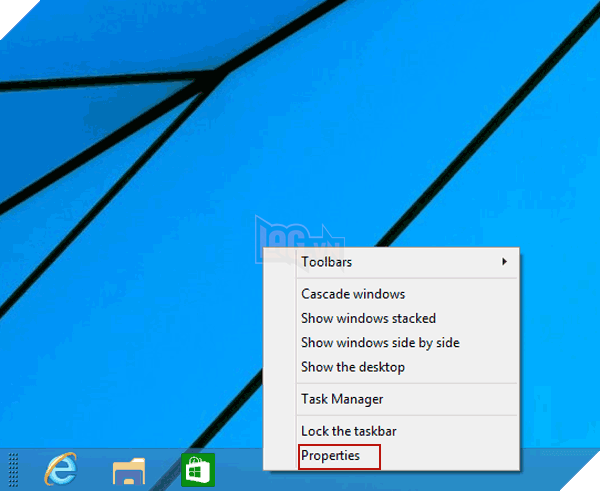The width and height of the screenshot is (600, 491).
Task: Open Internet Explorer from the taskbar
Action: point(60,469)
